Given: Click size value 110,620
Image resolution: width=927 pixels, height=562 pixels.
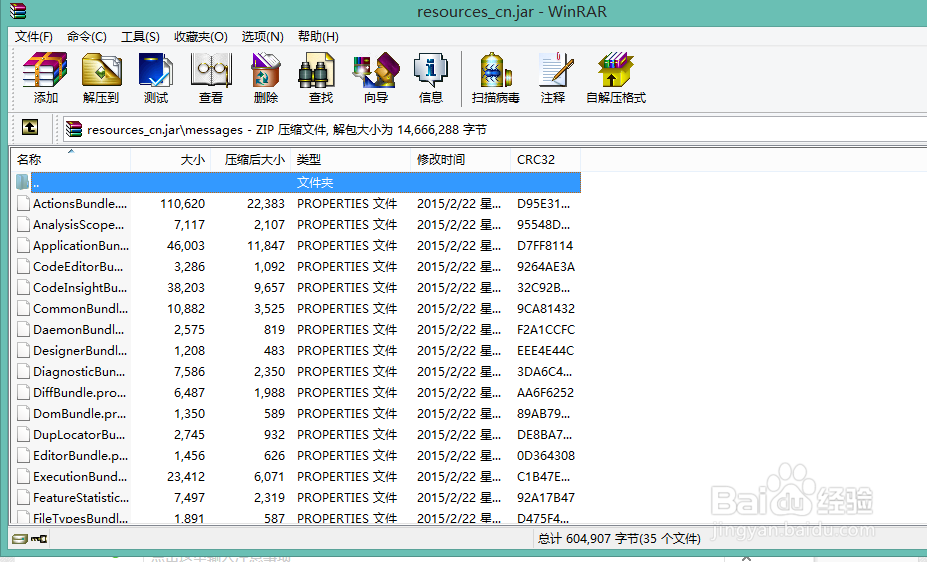Looking at the screenshot, I should [183, 204].
